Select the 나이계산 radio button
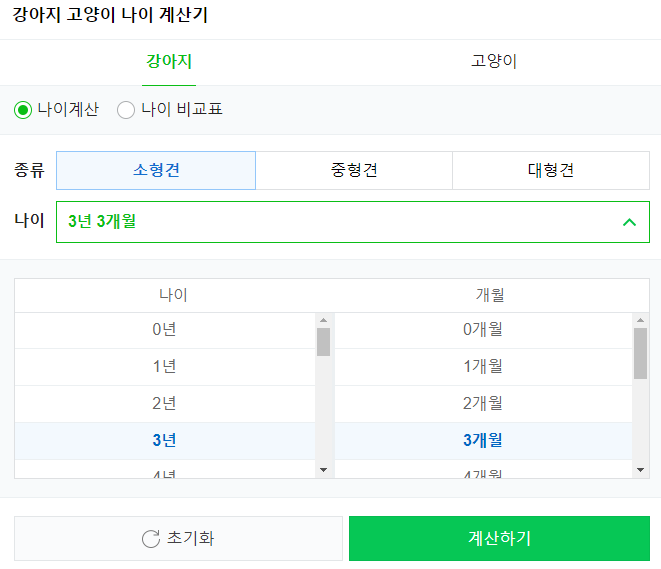 point(23,110)
